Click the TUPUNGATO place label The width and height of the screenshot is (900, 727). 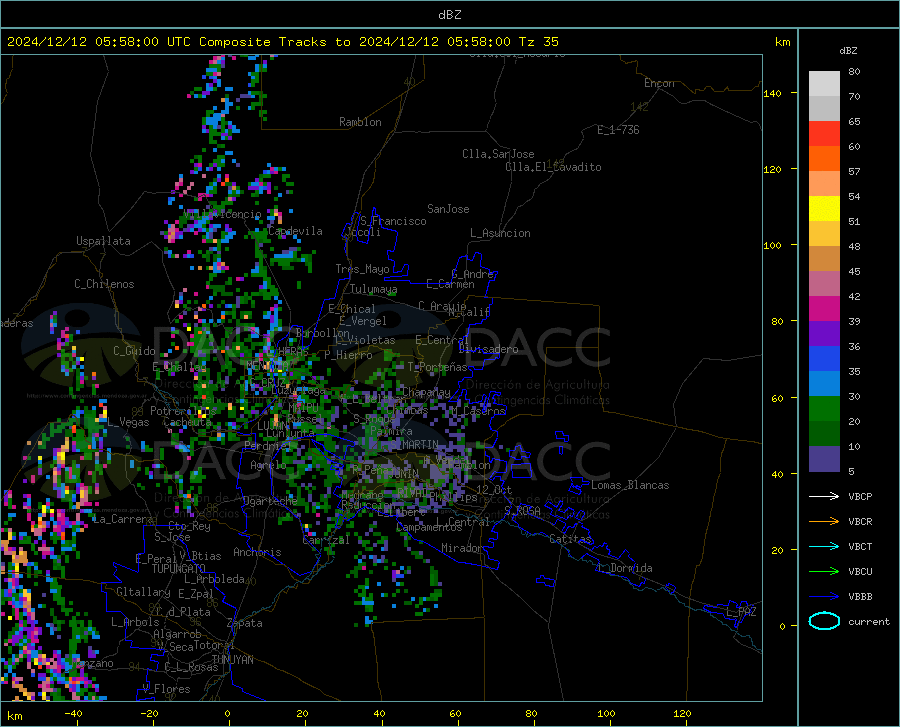tap(179, 569)
